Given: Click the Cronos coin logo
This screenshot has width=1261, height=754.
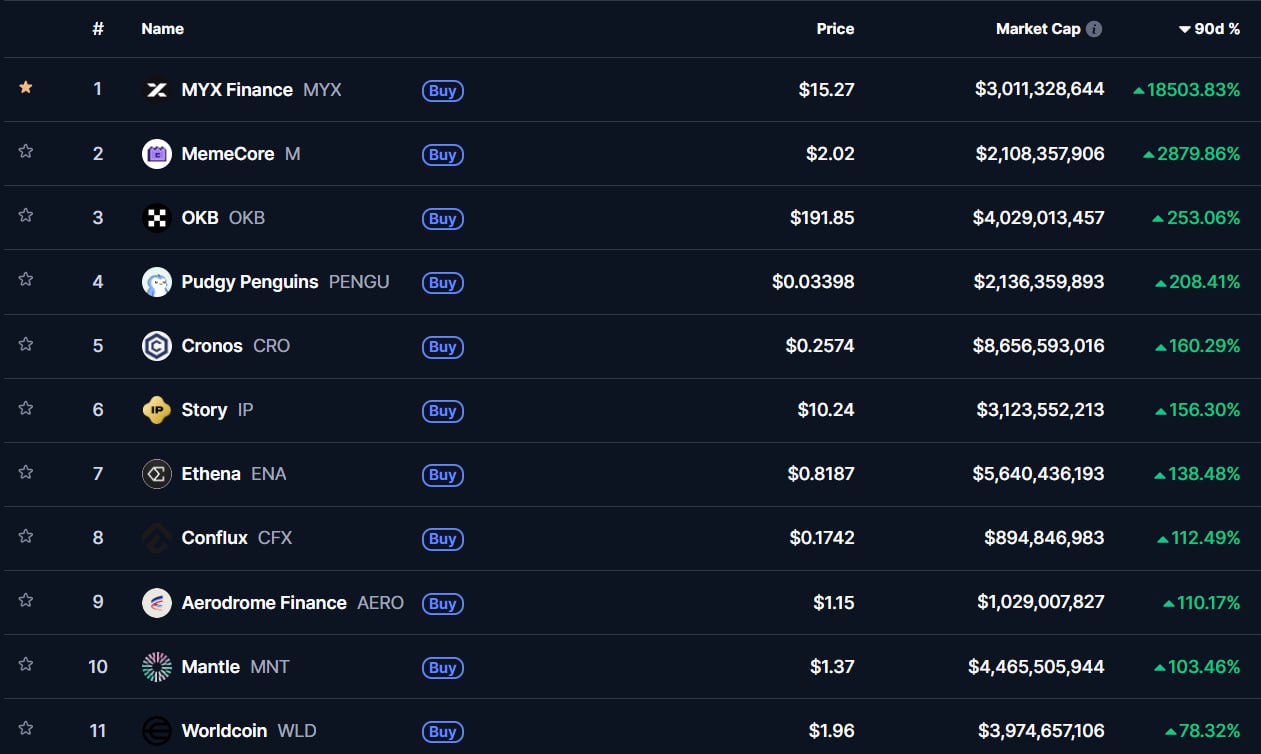Looking at the screenshot, I should pyautogui.click(x=157, y=346).
